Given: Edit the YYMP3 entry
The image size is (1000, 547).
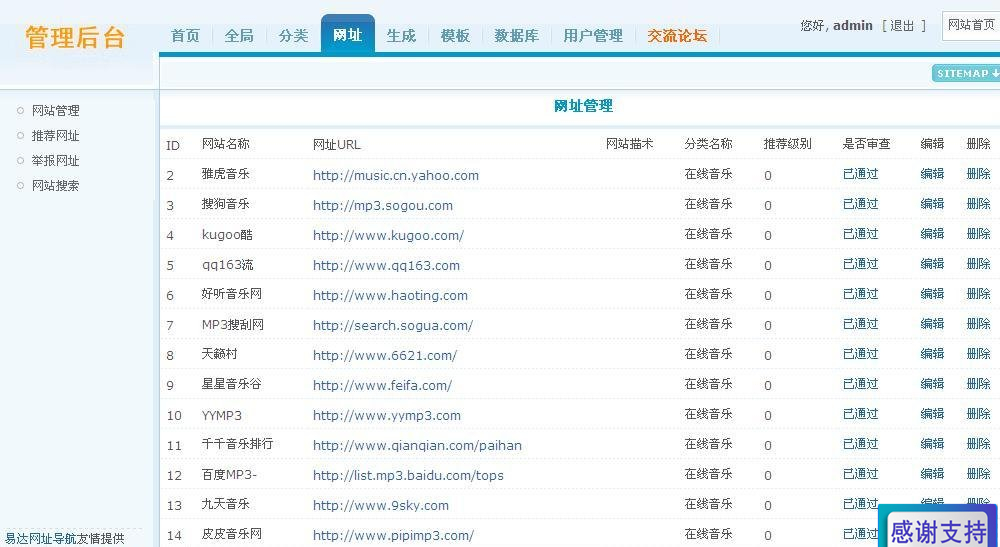Looking at the screenshot, I should tap(932, 413).
